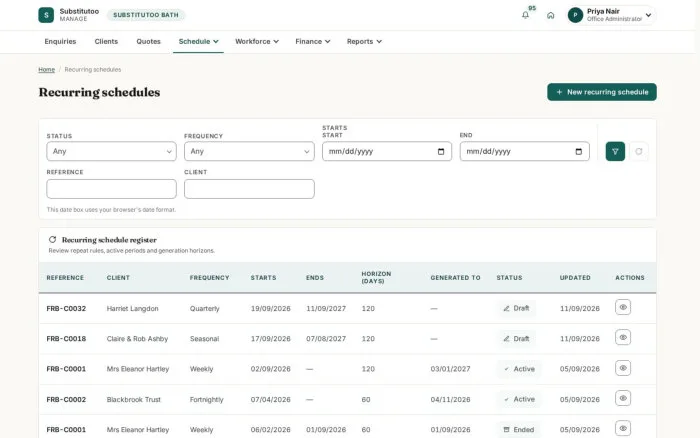Focus the Reference filter field
Viewport: 700px width, 438px height.
coord(111,189)
